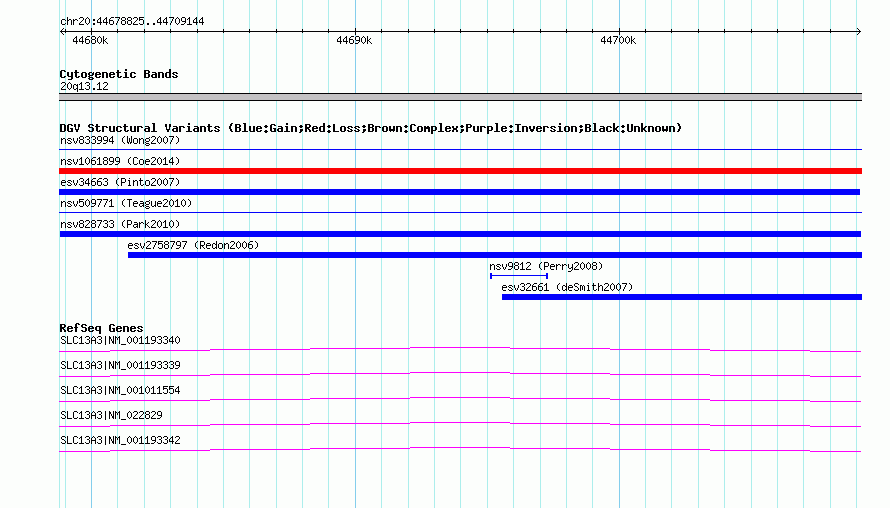This screenshot has height=508, width=890.
Task: Click the blue nsv828733 gain bar
Action: pos(460,234)
